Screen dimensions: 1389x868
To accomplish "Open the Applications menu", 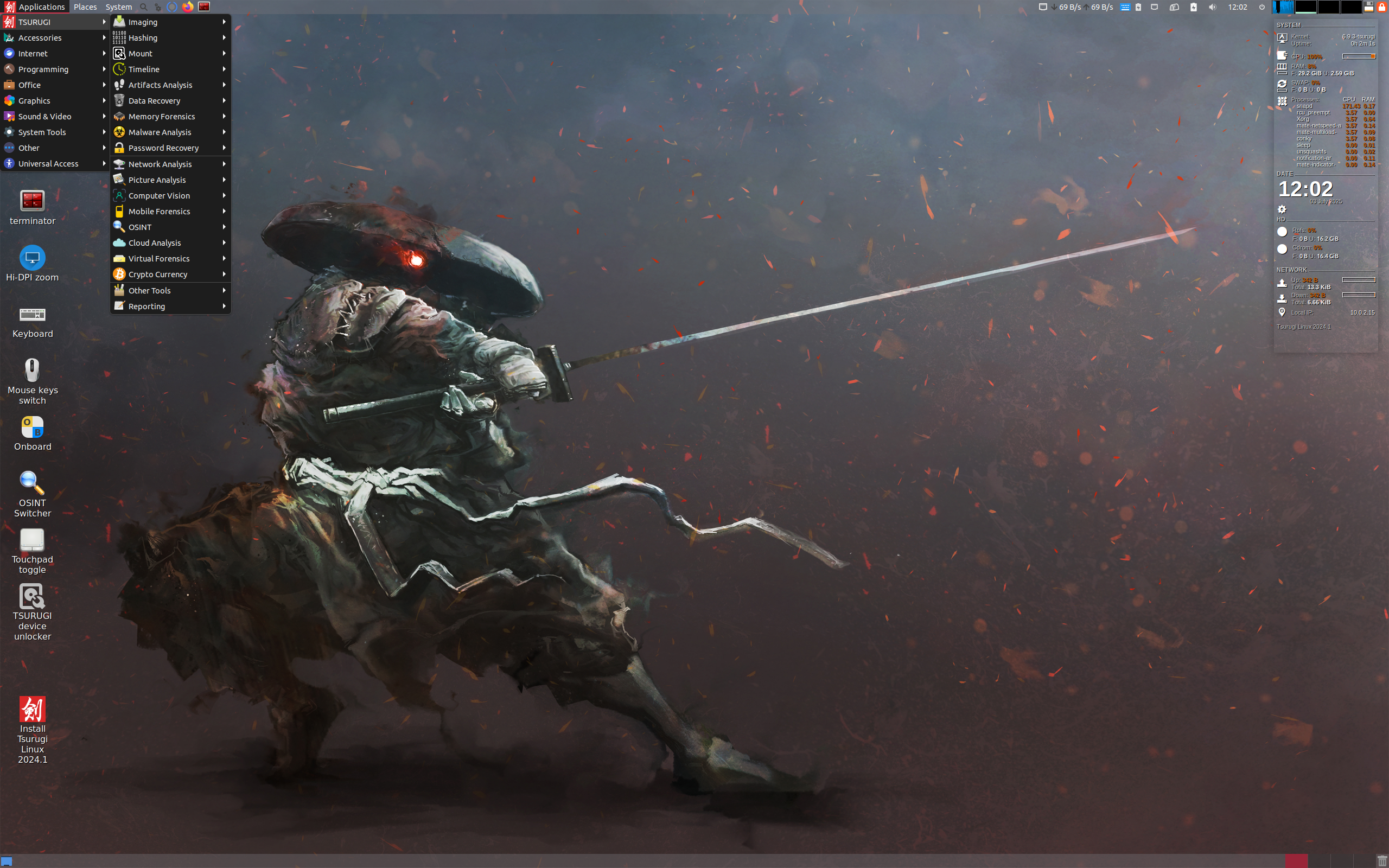I will tap(35, 7).
